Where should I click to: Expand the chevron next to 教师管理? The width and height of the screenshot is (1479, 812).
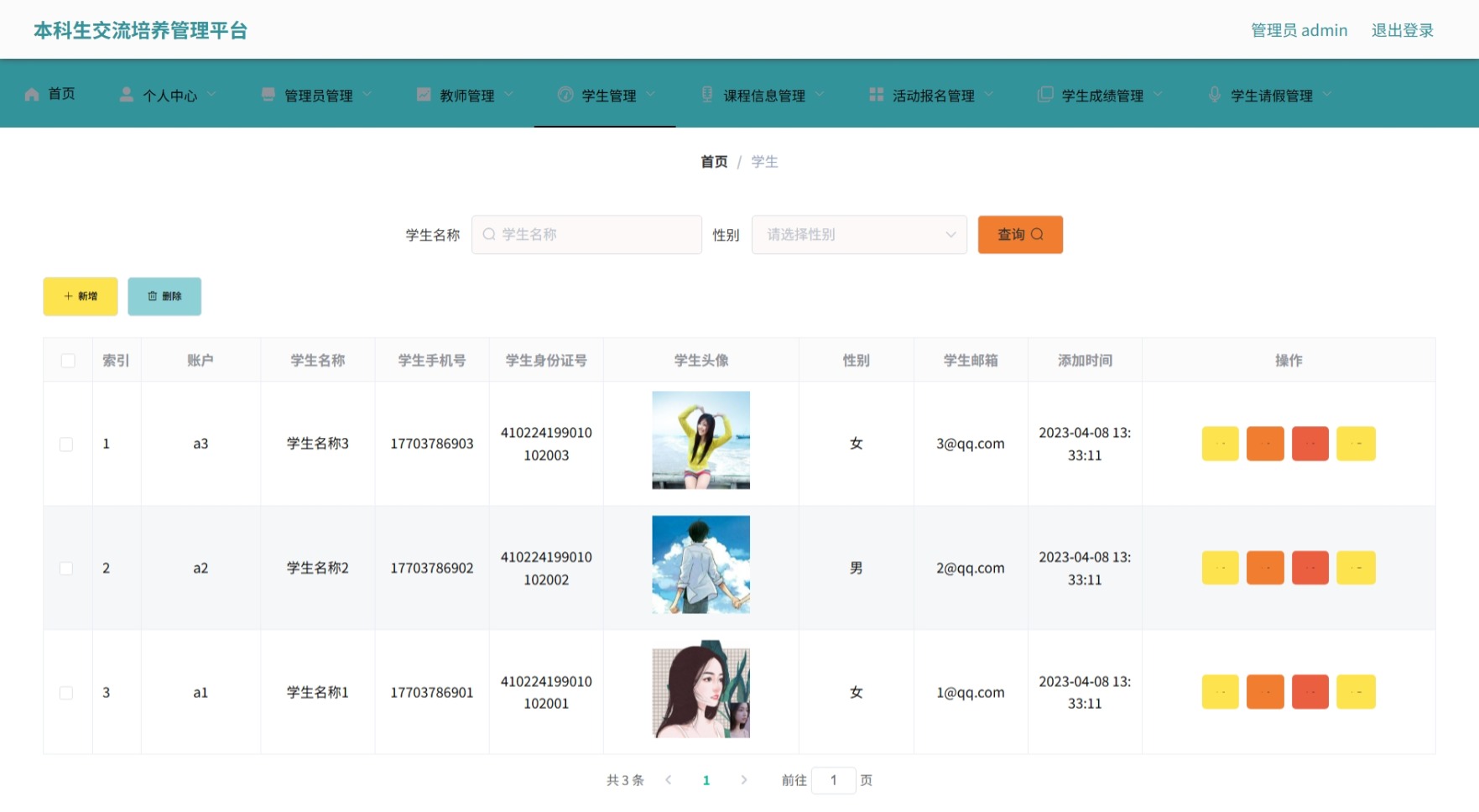tap(509, 94)
